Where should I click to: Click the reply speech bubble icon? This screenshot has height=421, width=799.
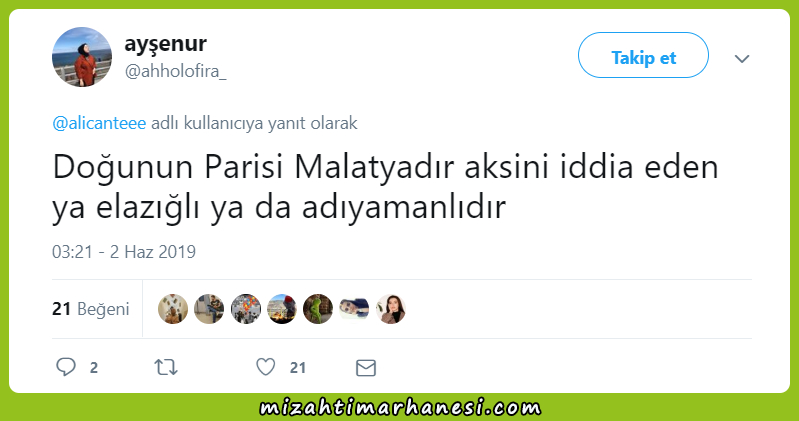[66, 367]
